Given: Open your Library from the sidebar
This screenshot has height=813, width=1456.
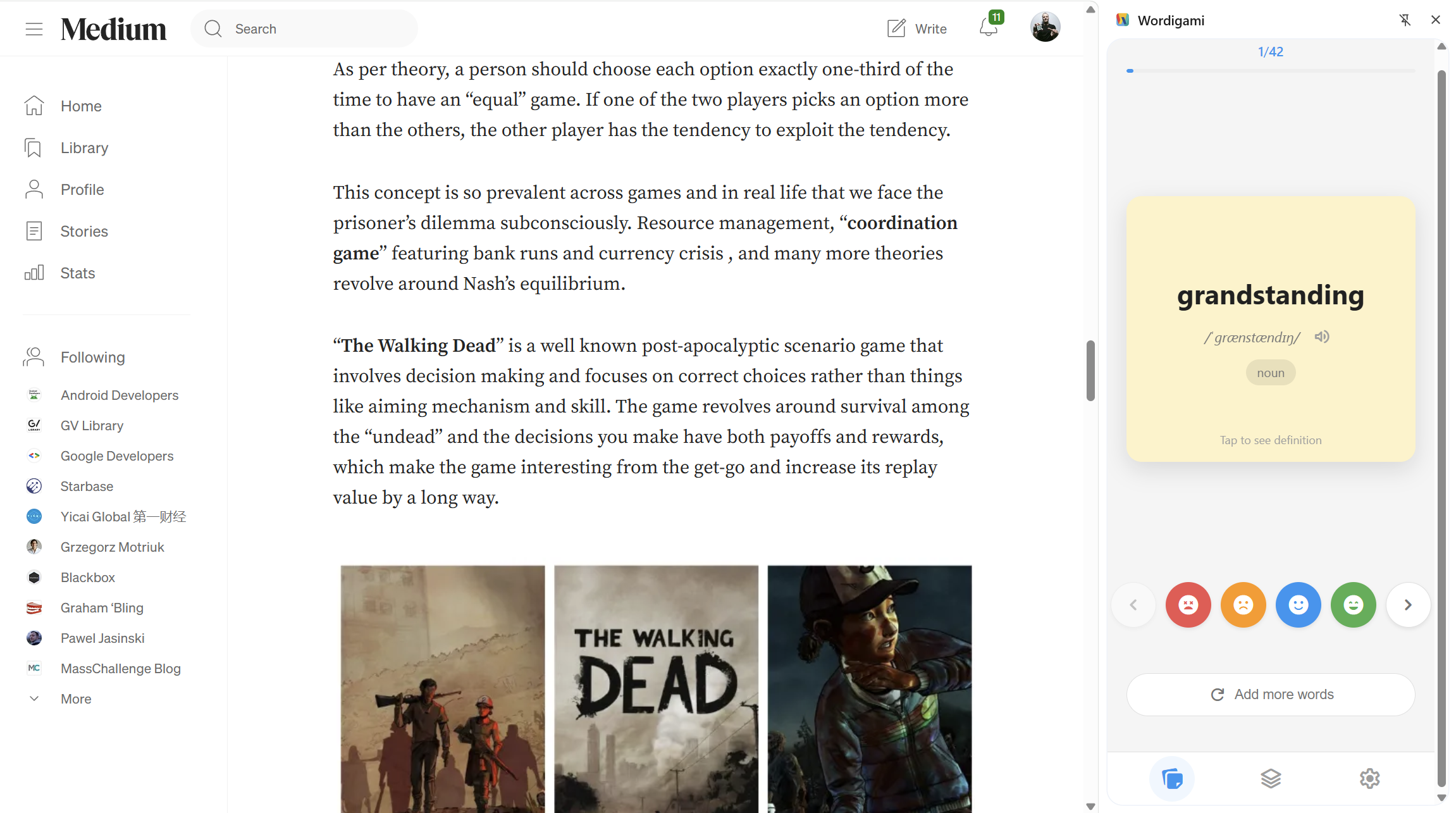Looking at the screenshot, I should [x=83, y=147].
